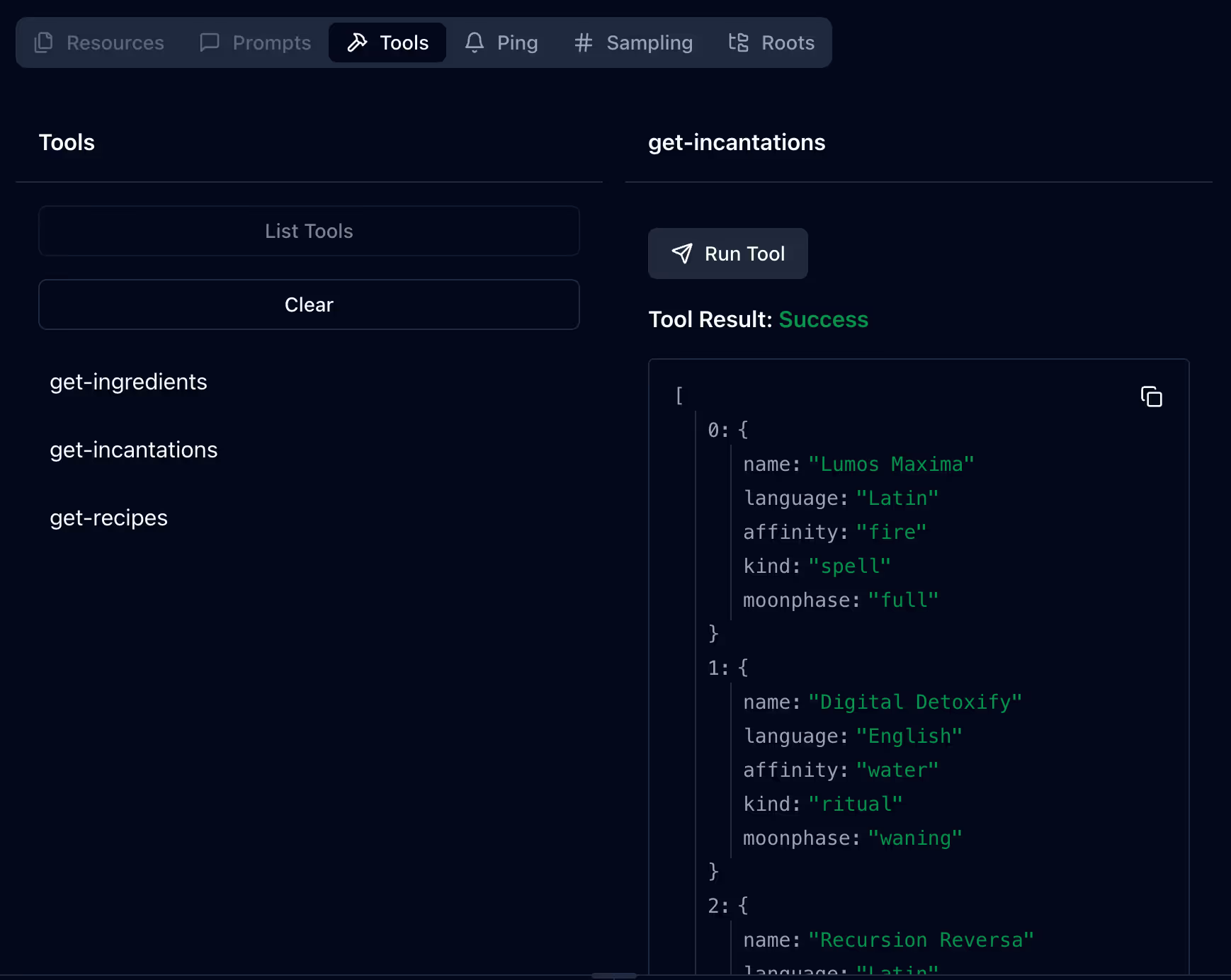Screen dimensions: 1231x980
Task: Click the List Tools button
Action: click(x=309, y=231)
